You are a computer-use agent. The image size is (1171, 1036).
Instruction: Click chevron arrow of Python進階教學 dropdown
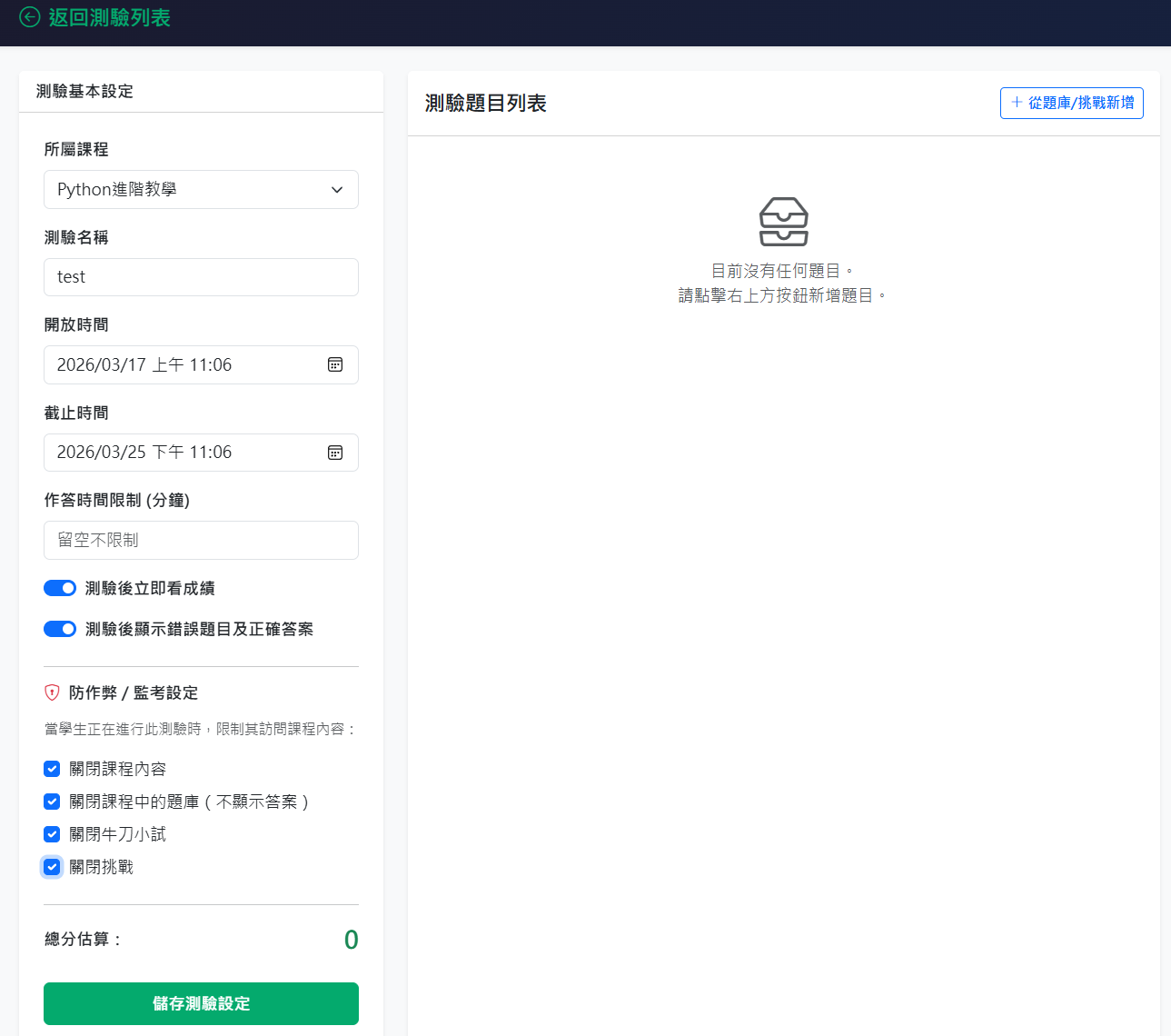pyautogui.click(x=337, y=190)
